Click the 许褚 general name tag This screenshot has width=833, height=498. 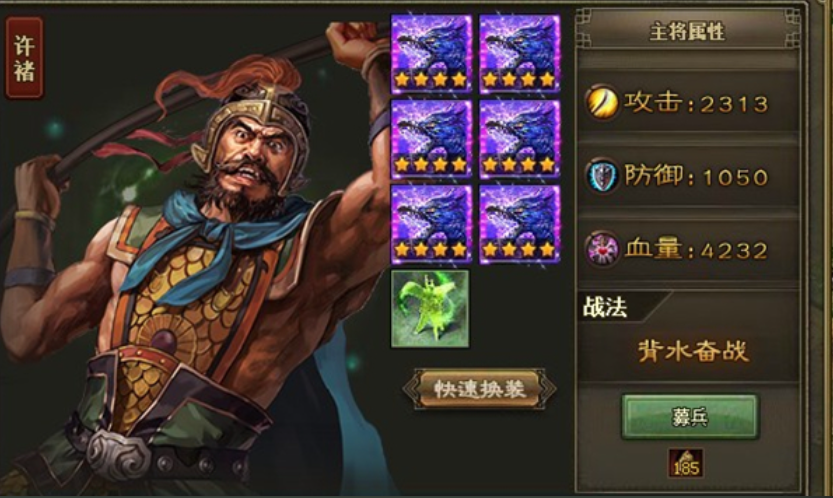(24, 58)
